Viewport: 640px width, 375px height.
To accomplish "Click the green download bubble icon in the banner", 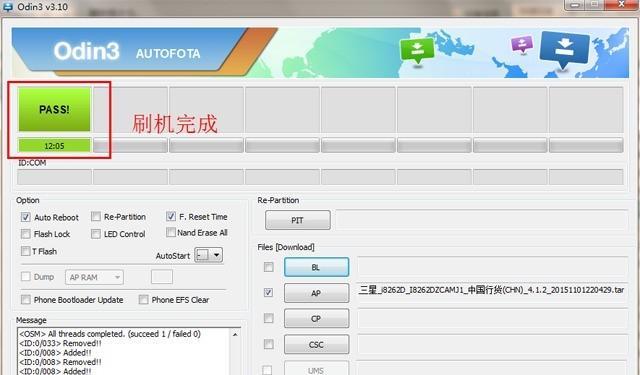I will pos(417,51).
